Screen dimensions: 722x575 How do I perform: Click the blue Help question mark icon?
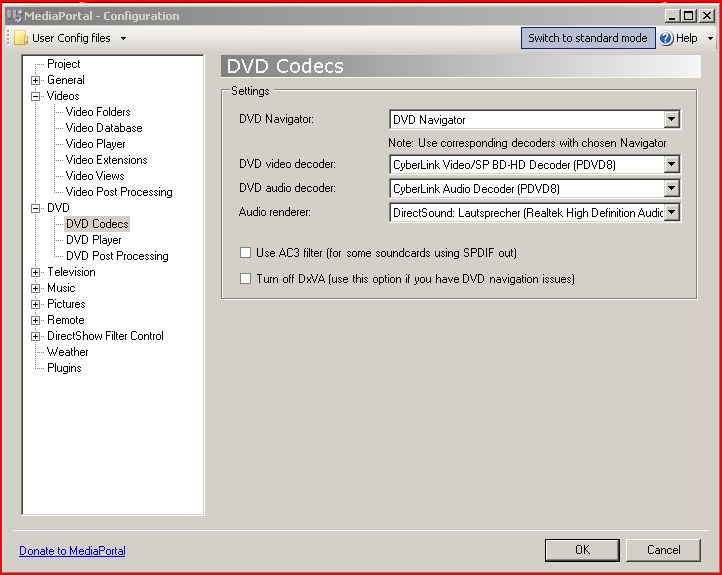[666, 38]
